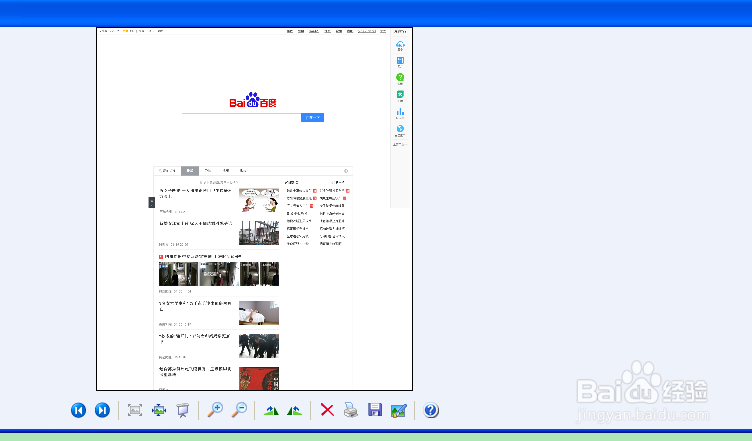This screenshot has width=752, height=441.
Task: Save a copy using the floppy disk icon
Action: pyautogui.click(x=375, y=410)
